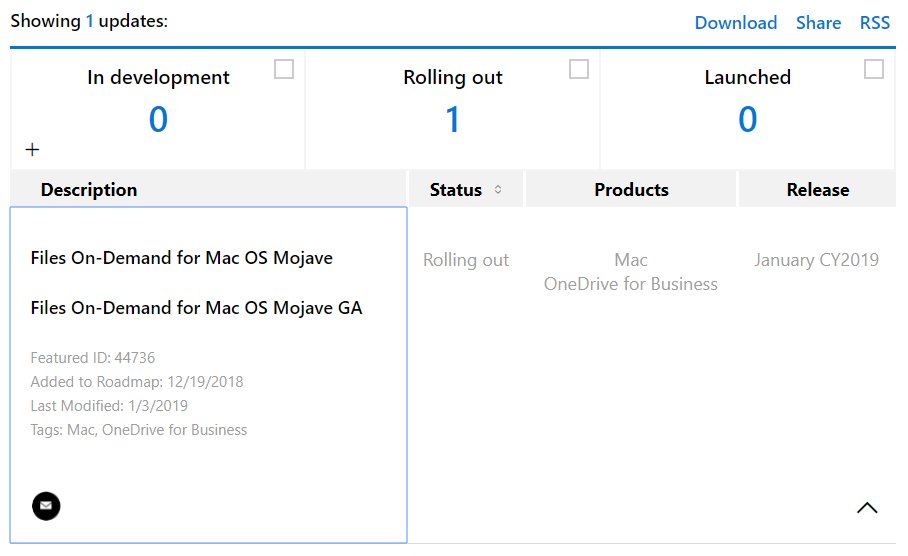
Task: Click the sort arrows beside Status
Action: pos(498,190)
